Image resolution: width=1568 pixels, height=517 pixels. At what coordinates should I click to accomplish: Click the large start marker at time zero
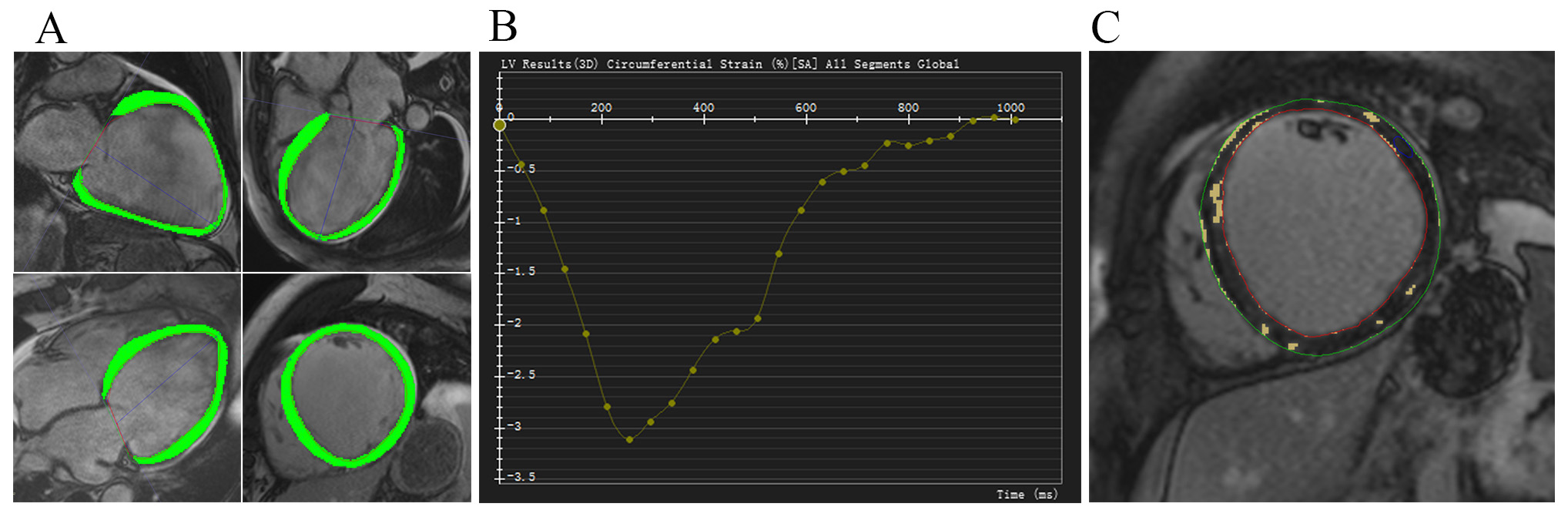(x=500, y=125)
